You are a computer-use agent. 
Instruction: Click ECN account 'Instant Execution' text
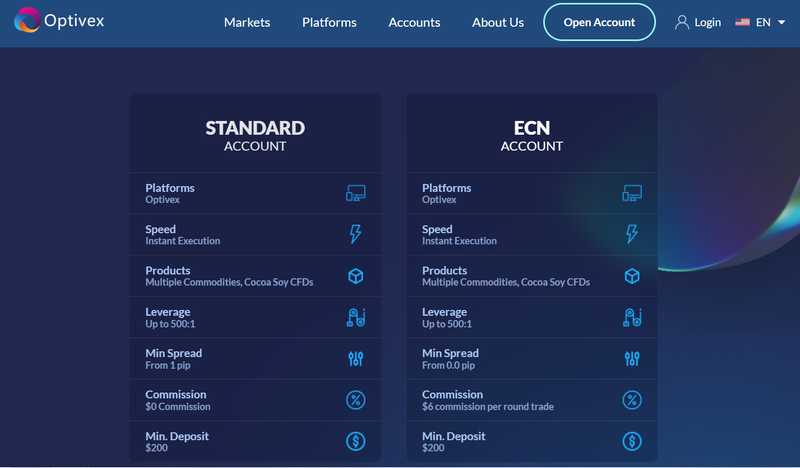pyautogui.click(x=459, y=241)
